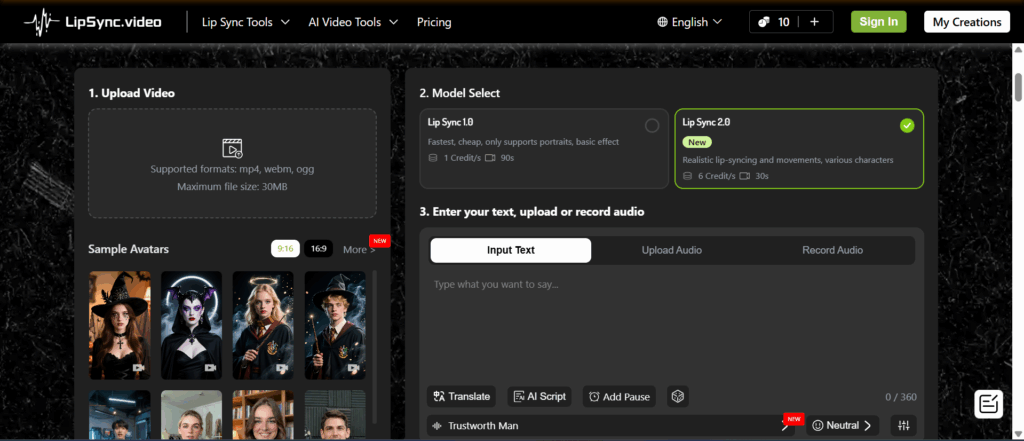Expand the Neutral emotion selector

pyautogui.click(x=842, y=426)
